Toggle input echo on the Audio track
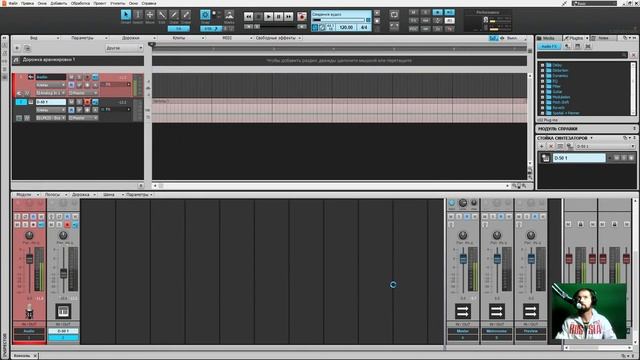Image resolution: width=640 pixels, height=360 pixels. (x=95, y=77)
